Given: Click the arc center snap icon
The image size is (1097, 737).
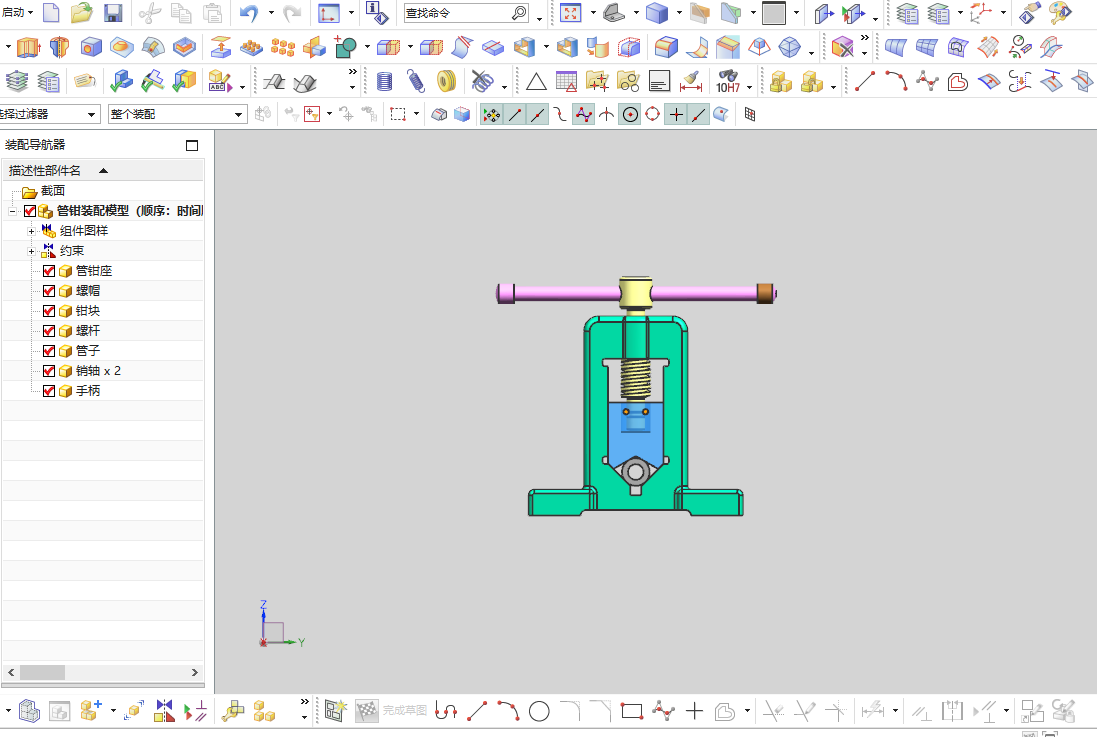Looking at the screenshot, I should tap(630, 114).
